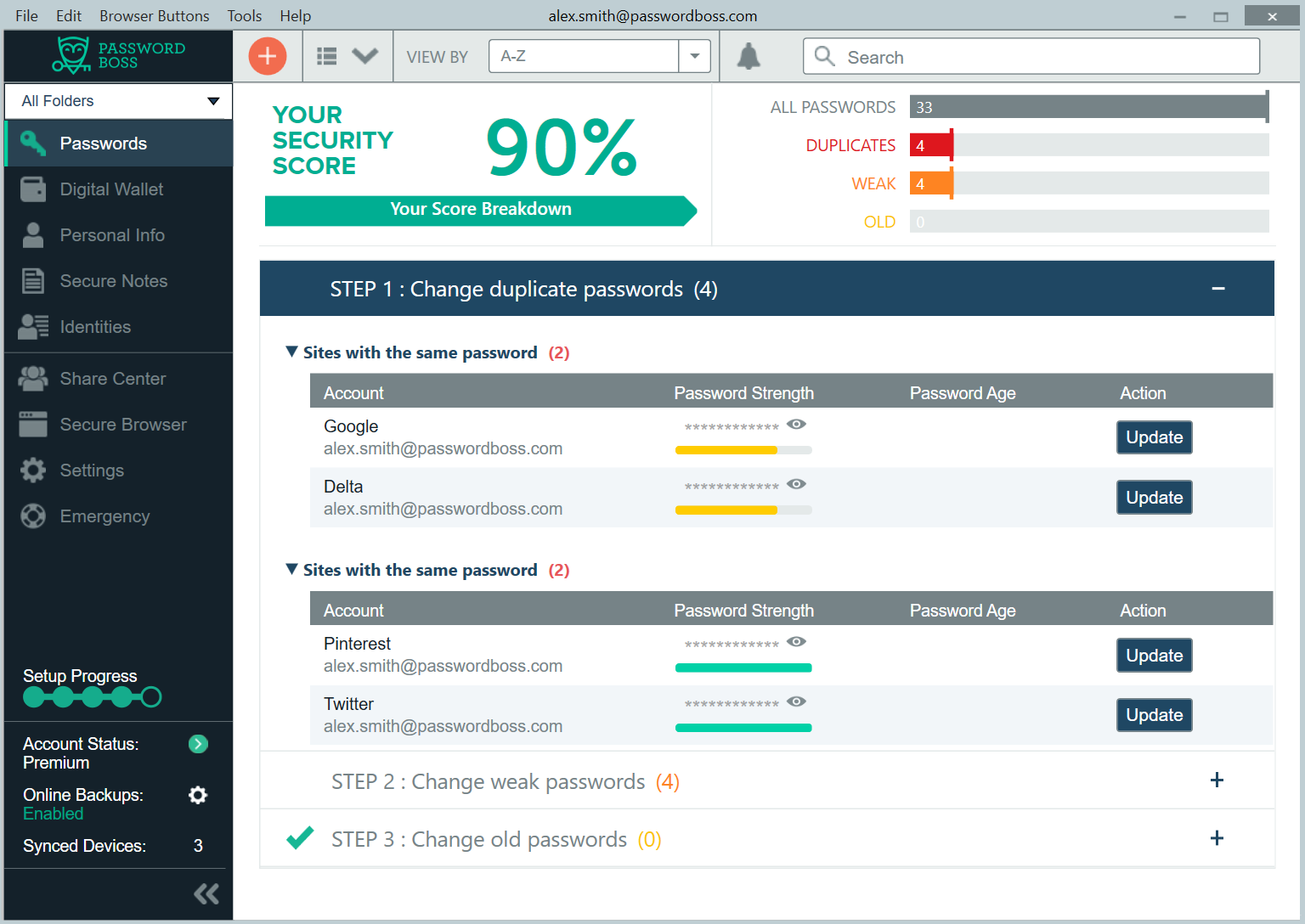The width and height of the screenshot is (1305, 924).
Task: Open the view mode chevron dropdown
Action: (x=365, y=57)
